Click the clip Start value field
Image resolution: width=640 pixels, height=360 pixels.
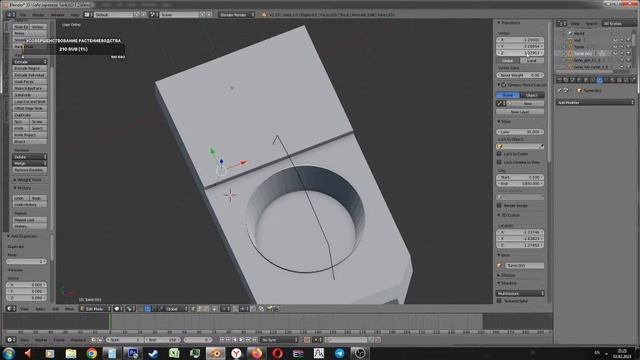tap(520, 178)
